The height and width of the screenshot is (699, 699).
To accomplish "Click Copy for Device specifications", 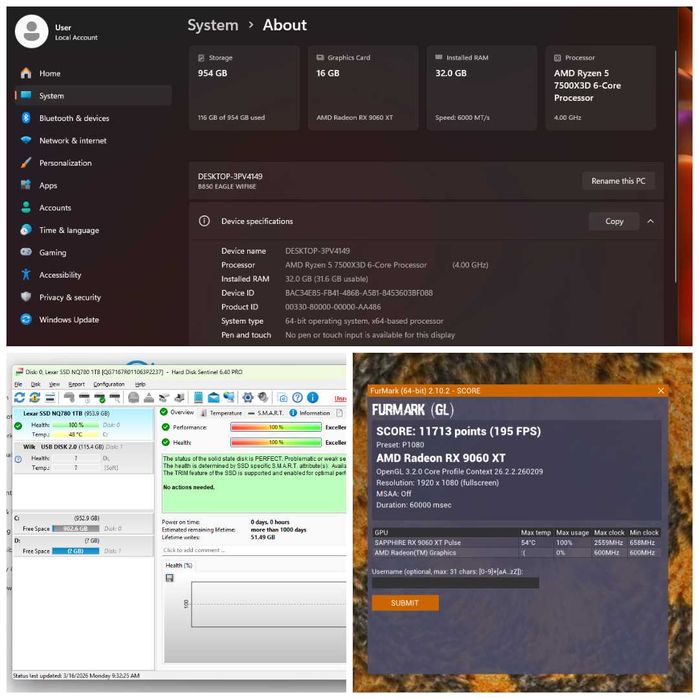I will 614,221.
